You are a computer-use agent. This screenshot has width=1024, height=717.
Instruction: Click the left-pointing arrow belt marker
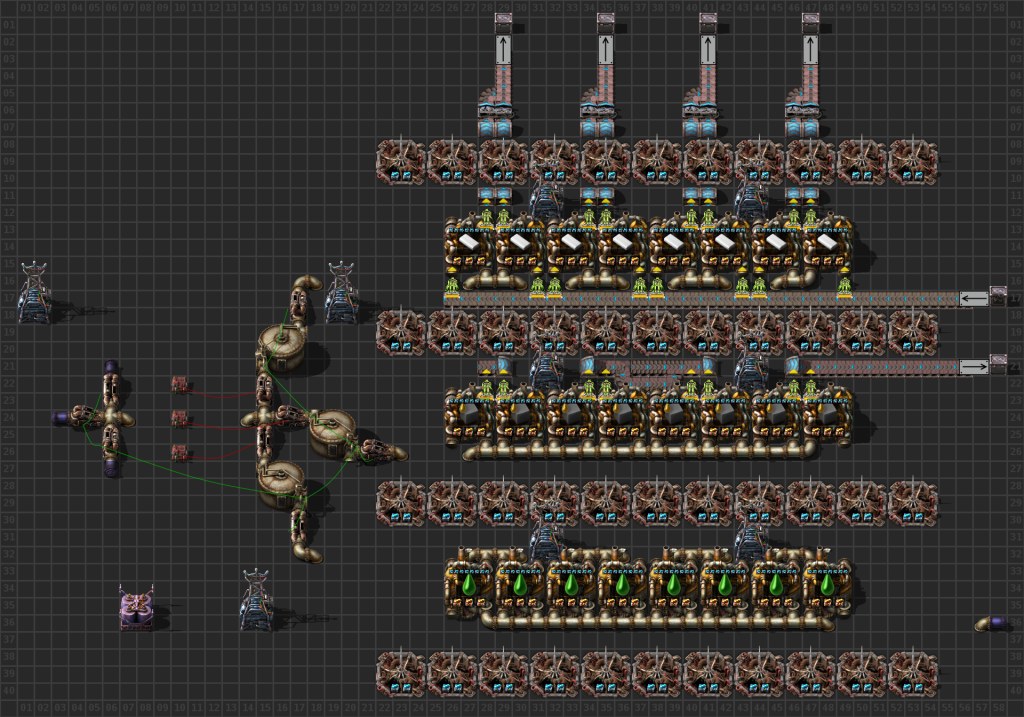[973, 299]
